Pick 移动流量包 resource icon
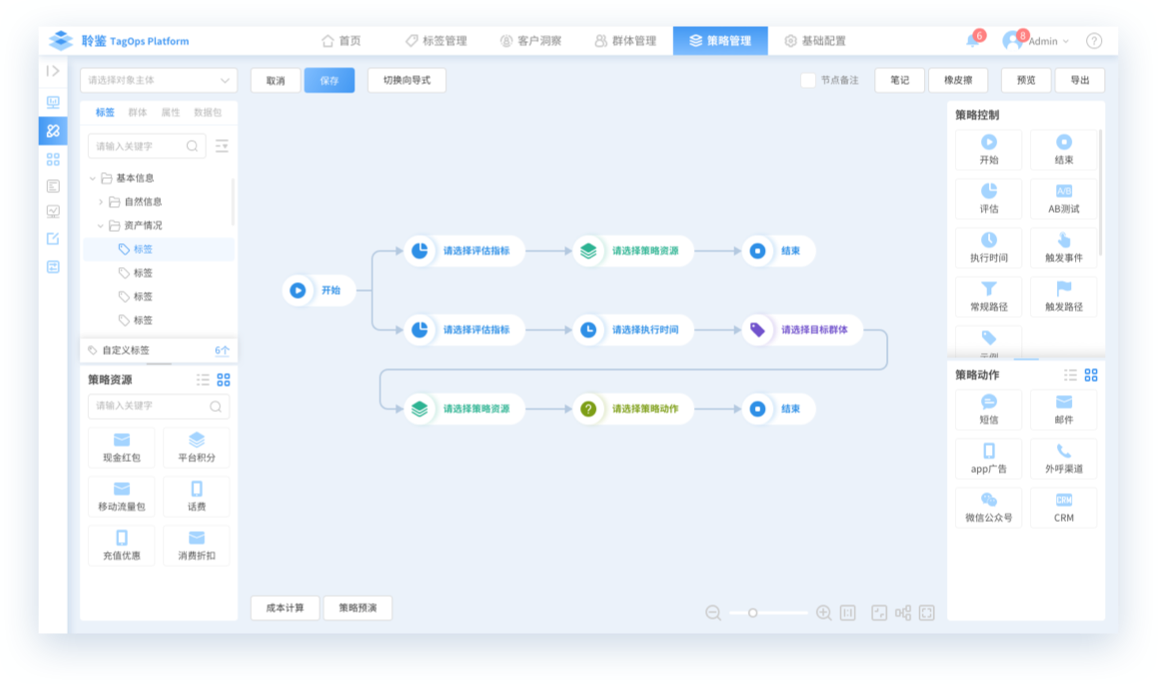 point(122,496)
